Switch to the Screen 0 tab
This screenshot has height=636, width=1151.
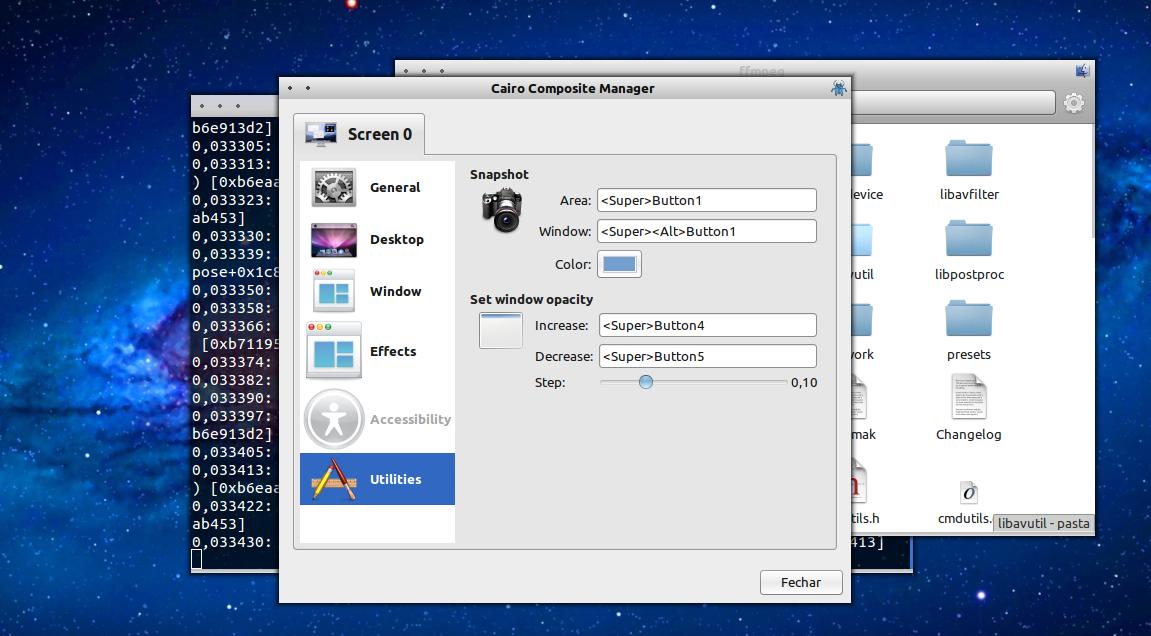click(x=360, y=133)
